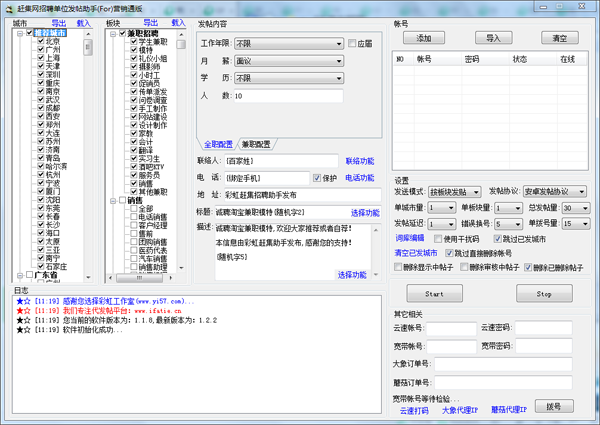Switch to the 全职配置 tab
This screenshot has height=425, width=600.
[218, 144]
